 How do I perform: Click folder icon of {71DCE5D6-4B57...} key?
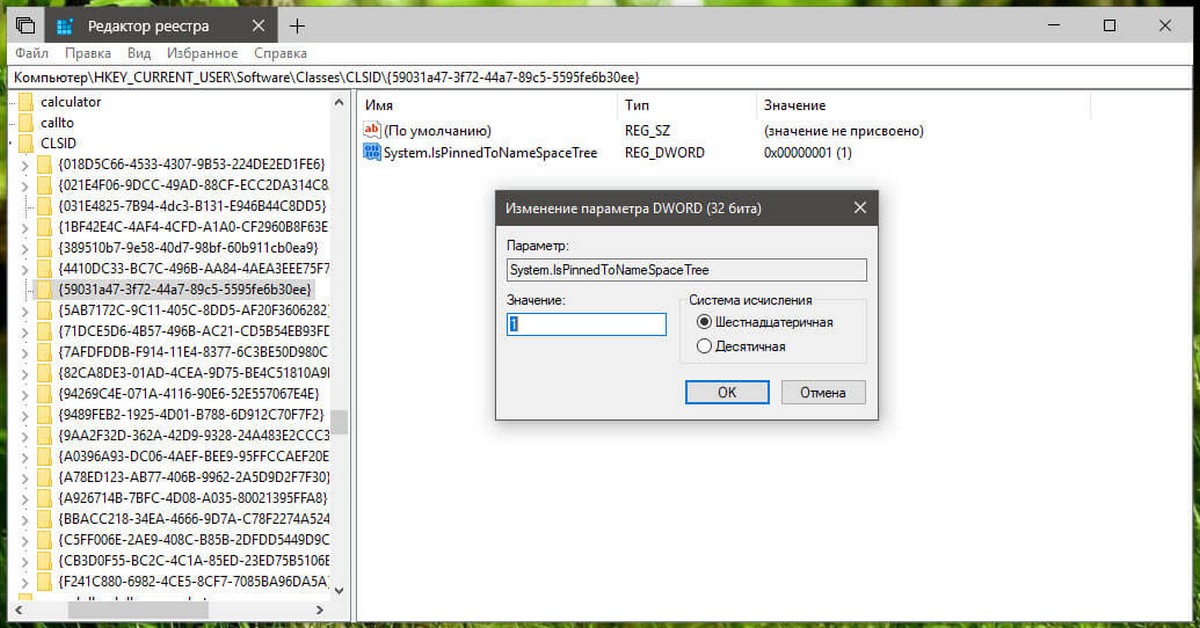point(44,331)
